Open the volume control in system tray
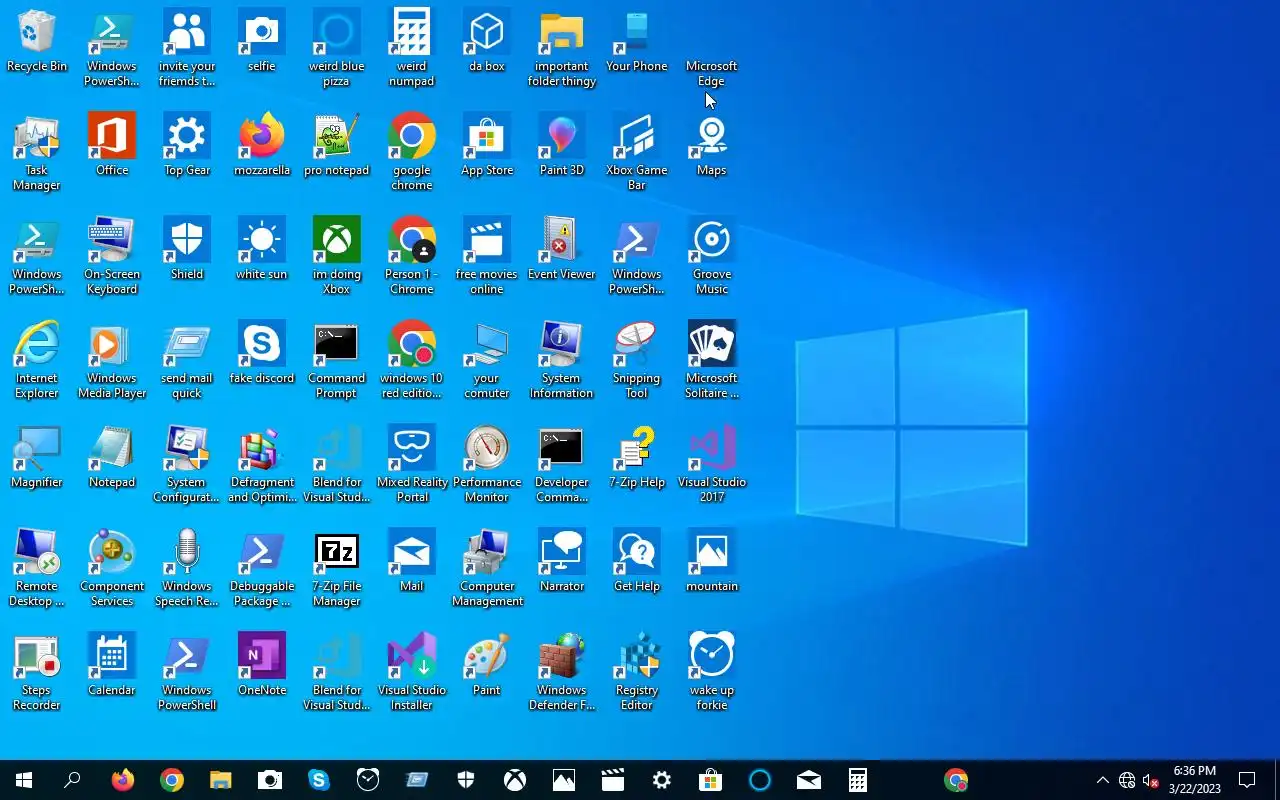1280x800 pixels. [x=1151, y=780]
